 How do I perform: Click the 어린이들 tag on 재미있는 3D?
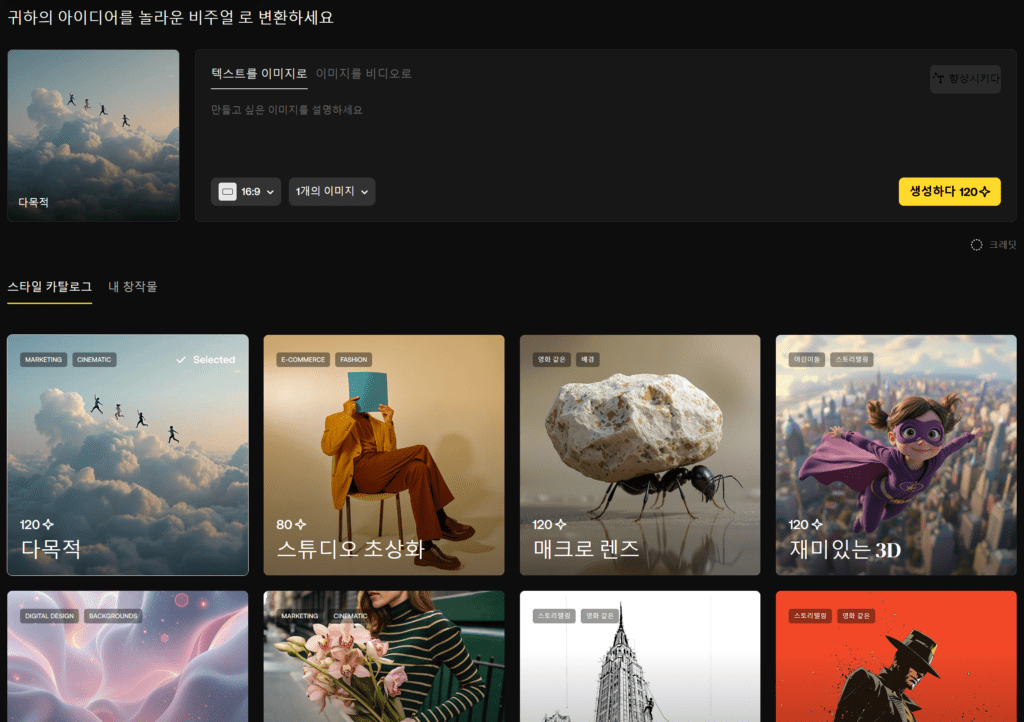807,360
